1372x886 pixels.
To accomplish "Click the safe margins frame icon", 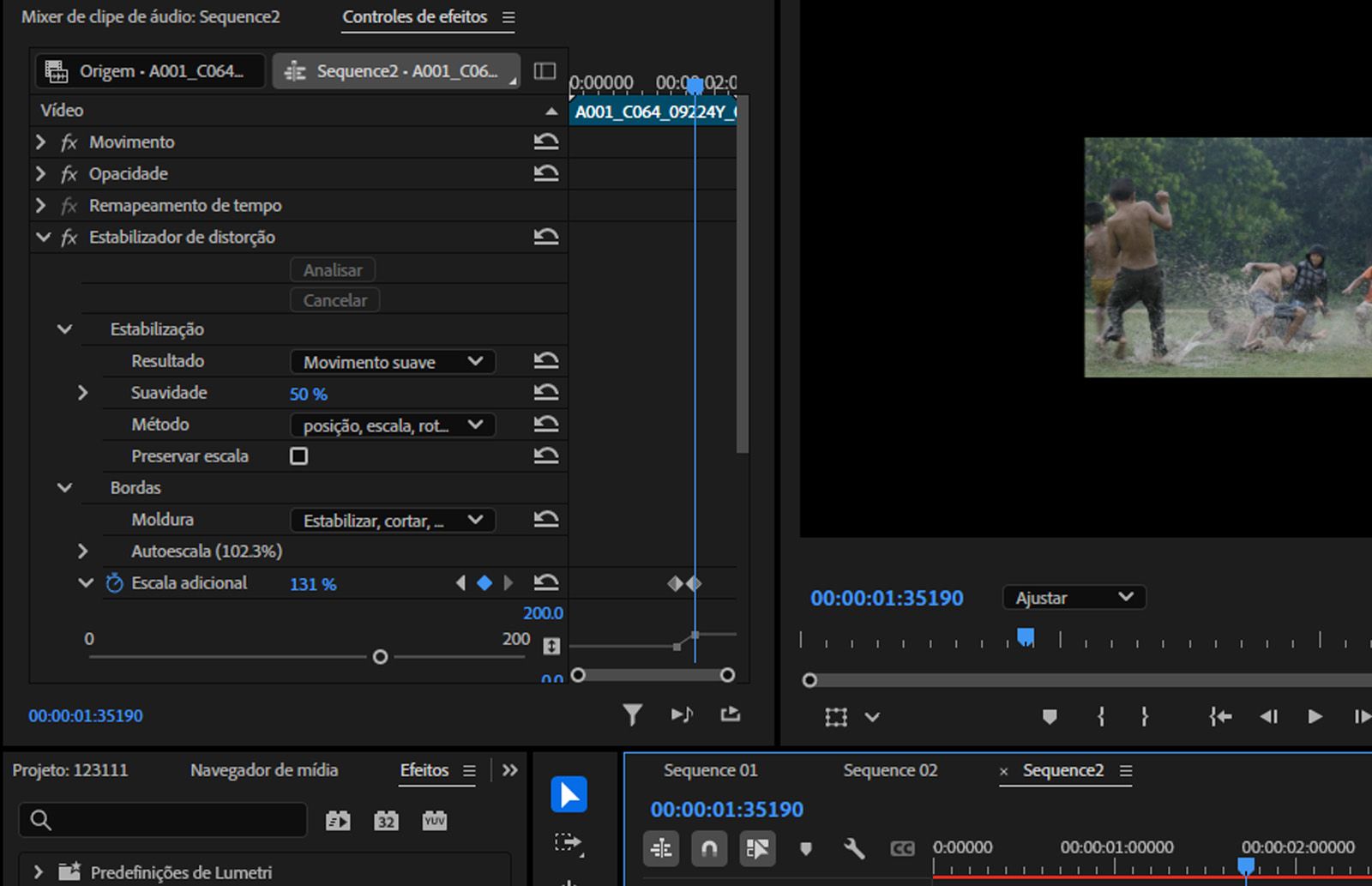I will click(x=836, y=717).
